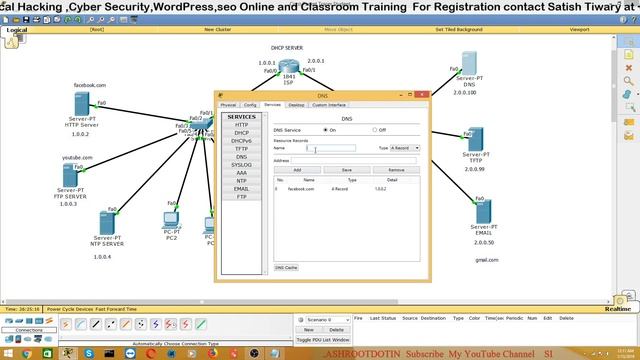Select EMAIL in the services list
This screenshot has width=640, height=360.
click(x=242, y=189)
